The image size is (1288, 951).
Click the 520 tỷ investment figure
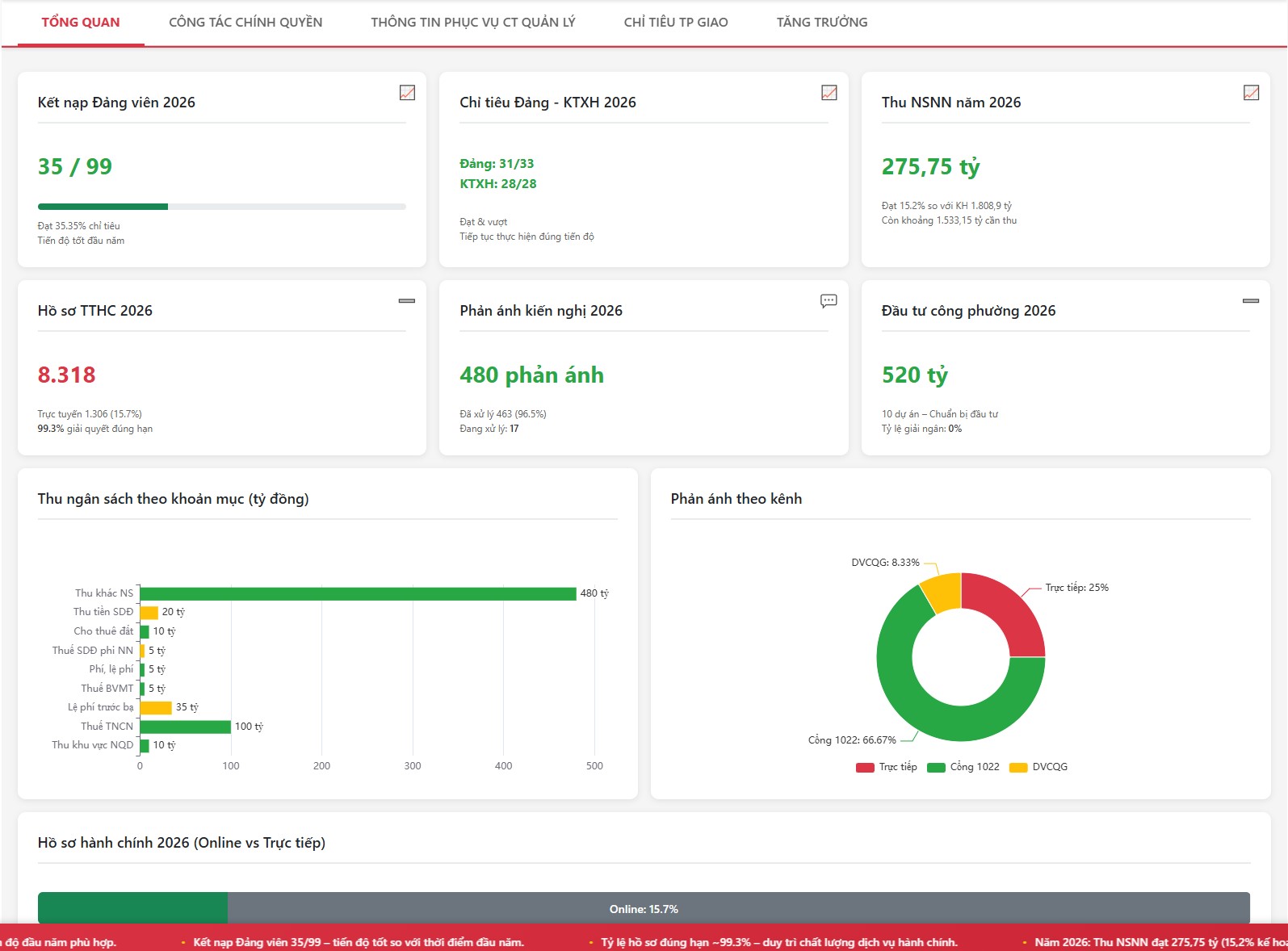point(914,375)
